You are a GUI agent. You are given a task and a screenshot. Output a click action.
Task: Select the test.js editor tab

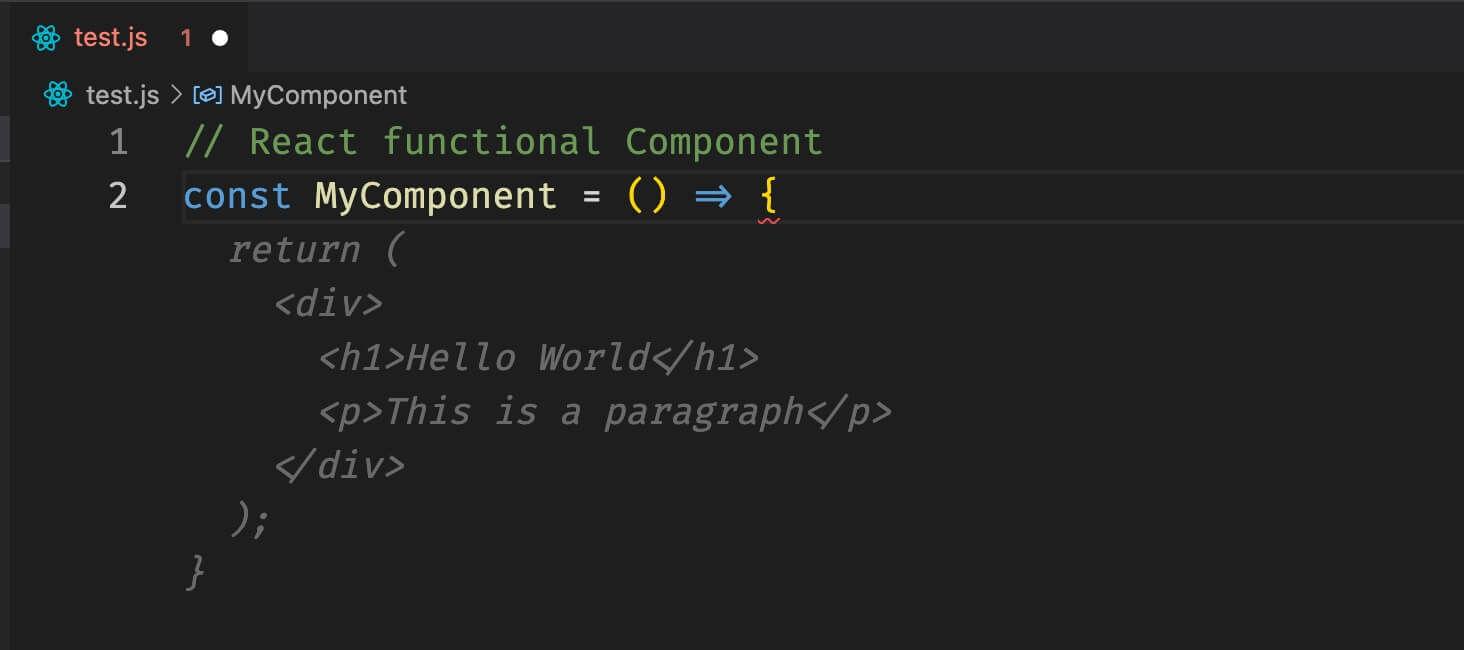[x=128, y=38]
